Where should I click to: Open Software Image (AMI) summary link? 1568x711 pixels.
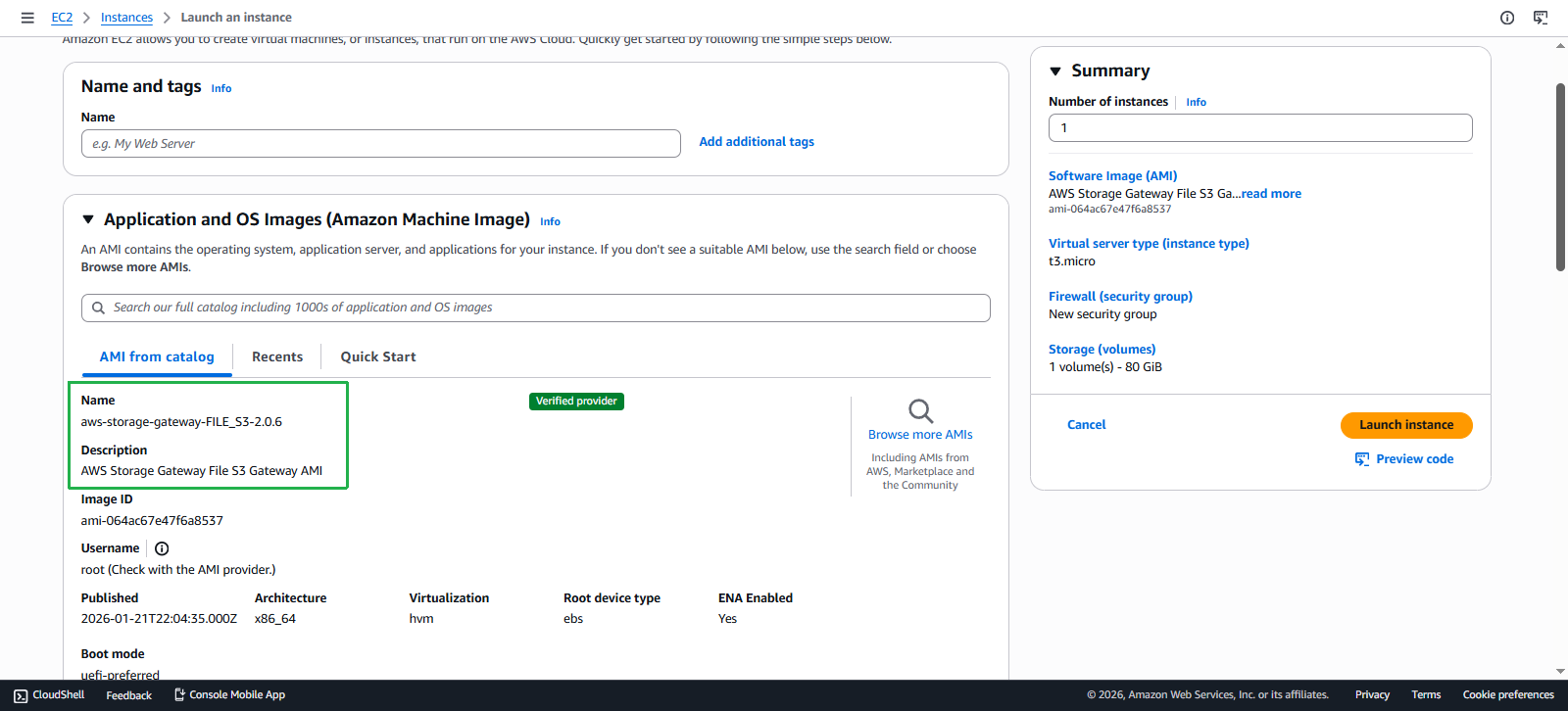[x=1113, y=176]
